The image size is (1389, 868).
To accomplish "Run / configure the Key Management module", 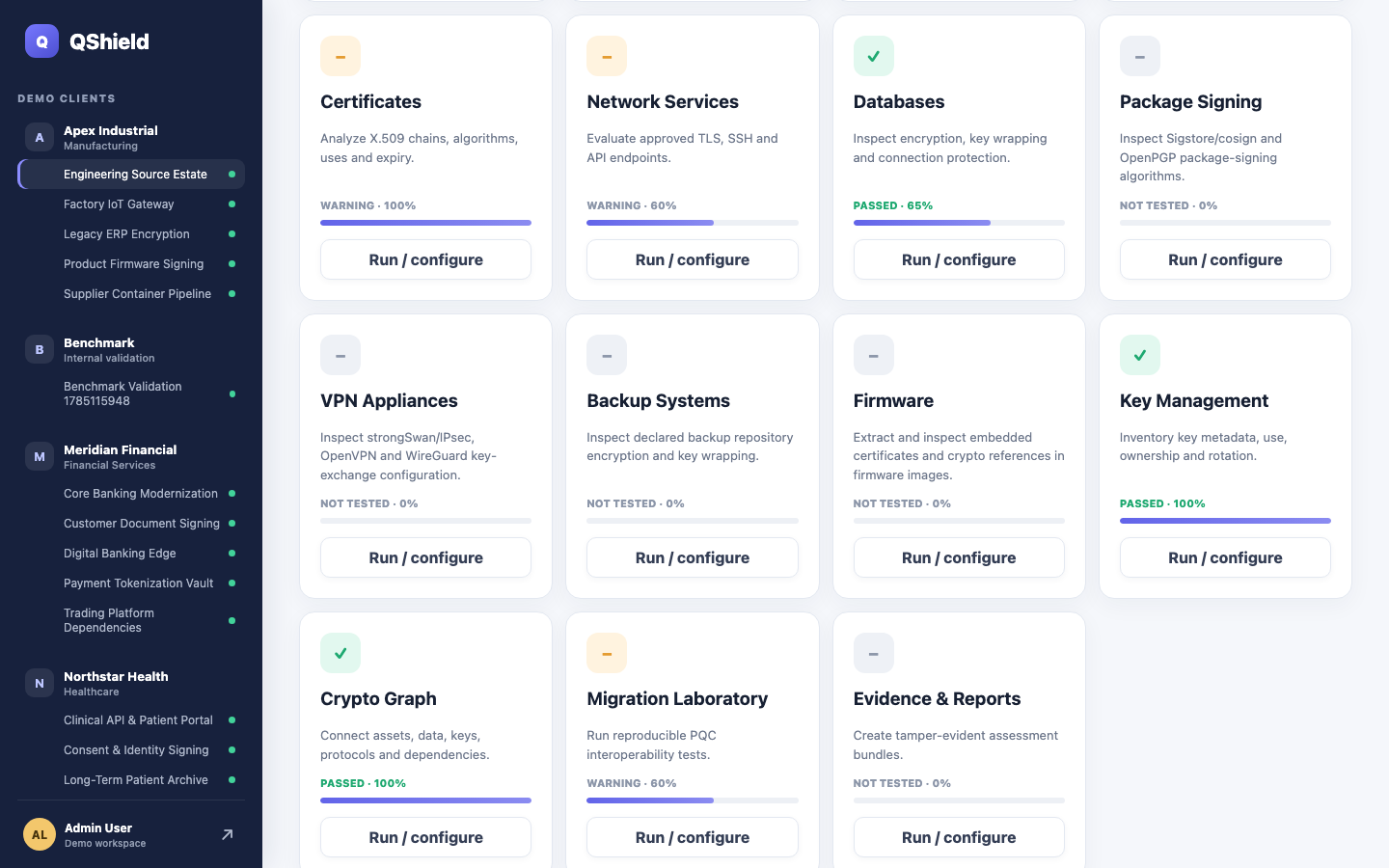I will [1225, 557].
